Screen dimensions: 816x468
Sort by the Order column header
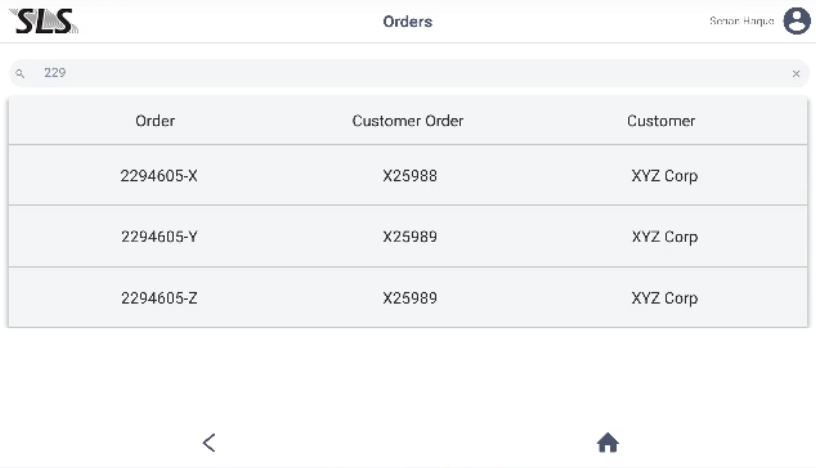coord(155,121)
